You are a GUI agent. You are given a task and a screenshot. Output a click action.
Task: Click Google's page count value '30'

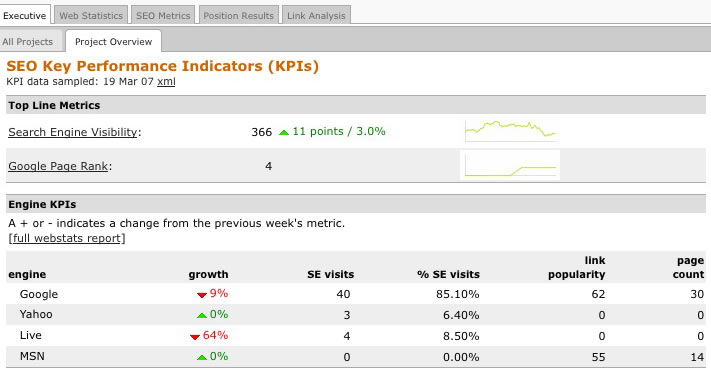tap(697, 294)
